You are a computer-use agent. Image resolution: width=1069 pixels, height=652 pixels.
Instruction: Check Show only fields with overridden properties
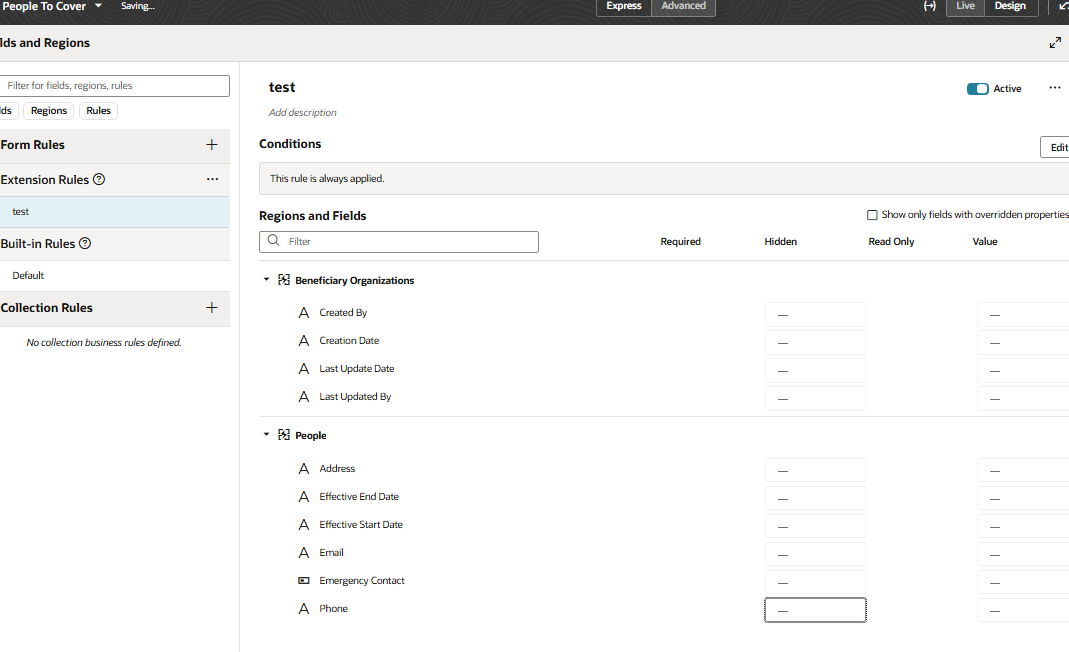point(872,215)
